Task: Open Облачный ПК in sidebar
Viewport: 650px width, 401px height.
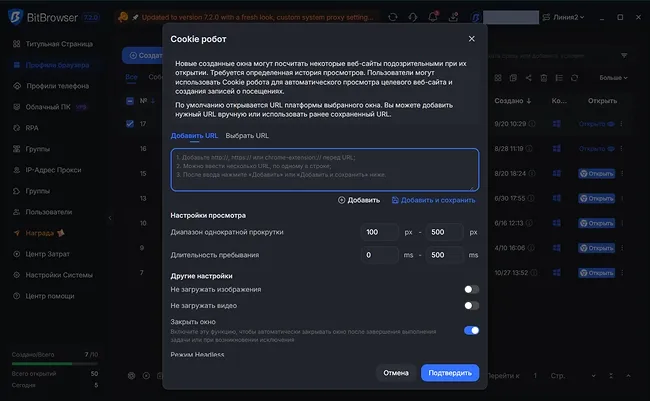Action: [49, 107]
